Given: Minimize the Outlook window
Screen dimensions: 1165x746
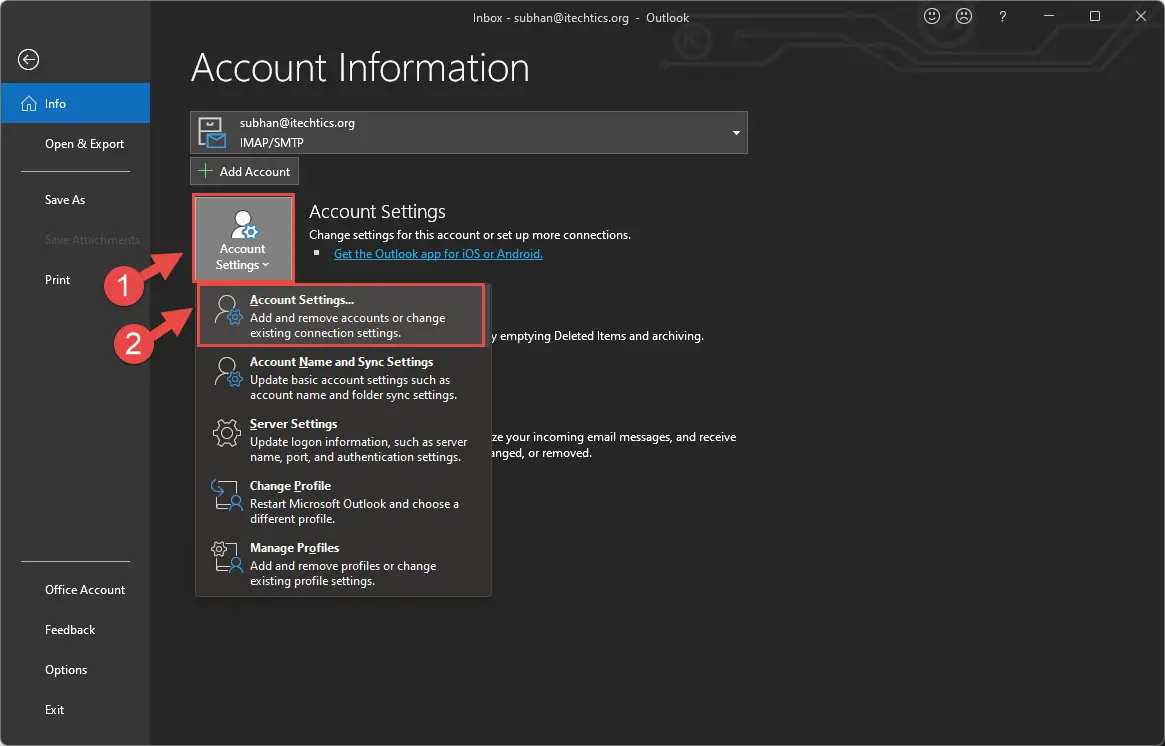Looking at the screenshot, I should [1049, 16].
